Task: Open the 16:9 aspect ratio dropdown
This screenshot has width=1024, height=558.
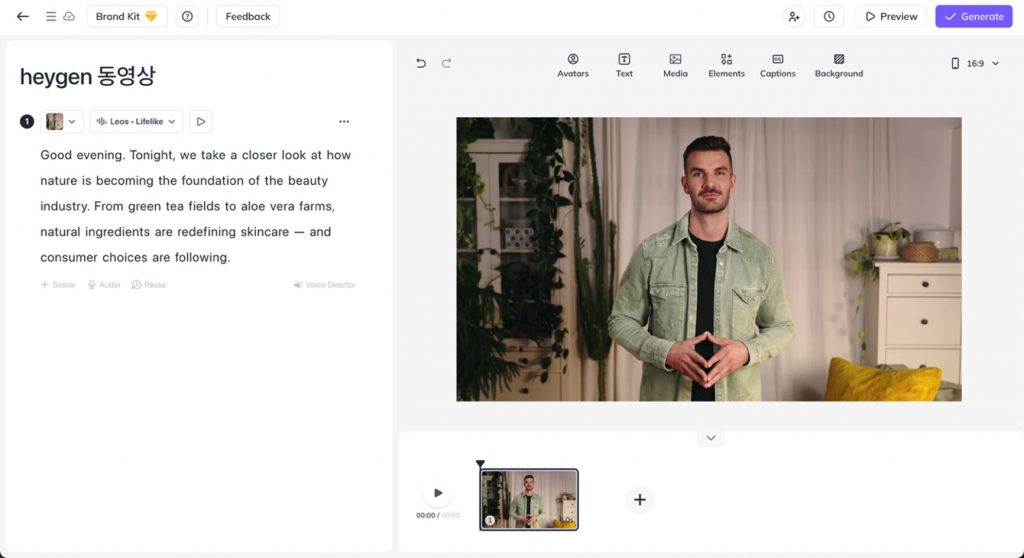Action: [974, 63]
